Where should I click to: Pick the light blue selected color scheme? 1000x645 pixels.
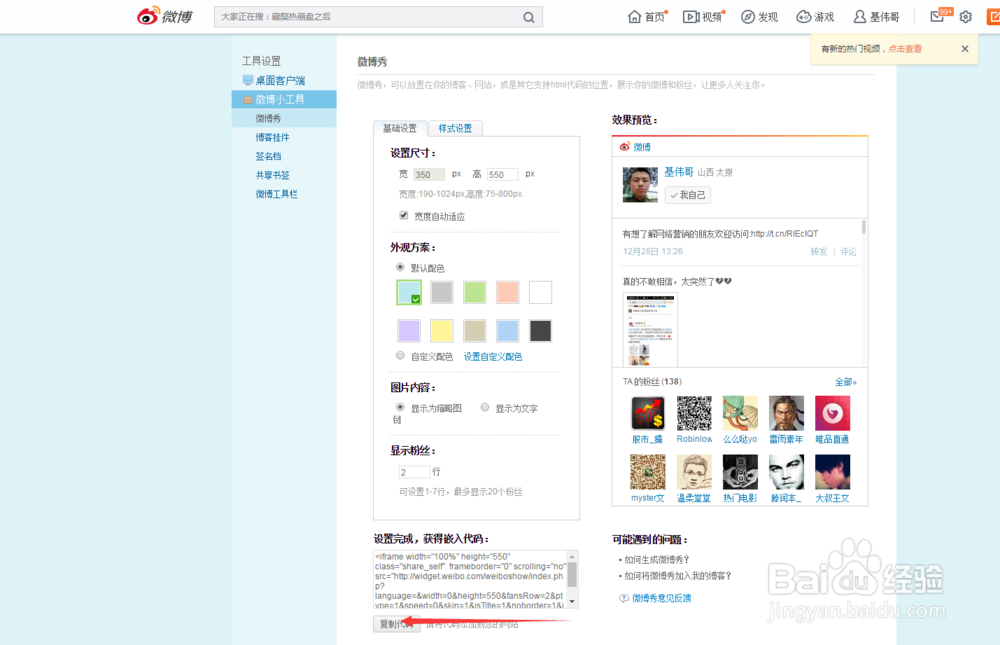pyautogui.click(x=409, y=292)
